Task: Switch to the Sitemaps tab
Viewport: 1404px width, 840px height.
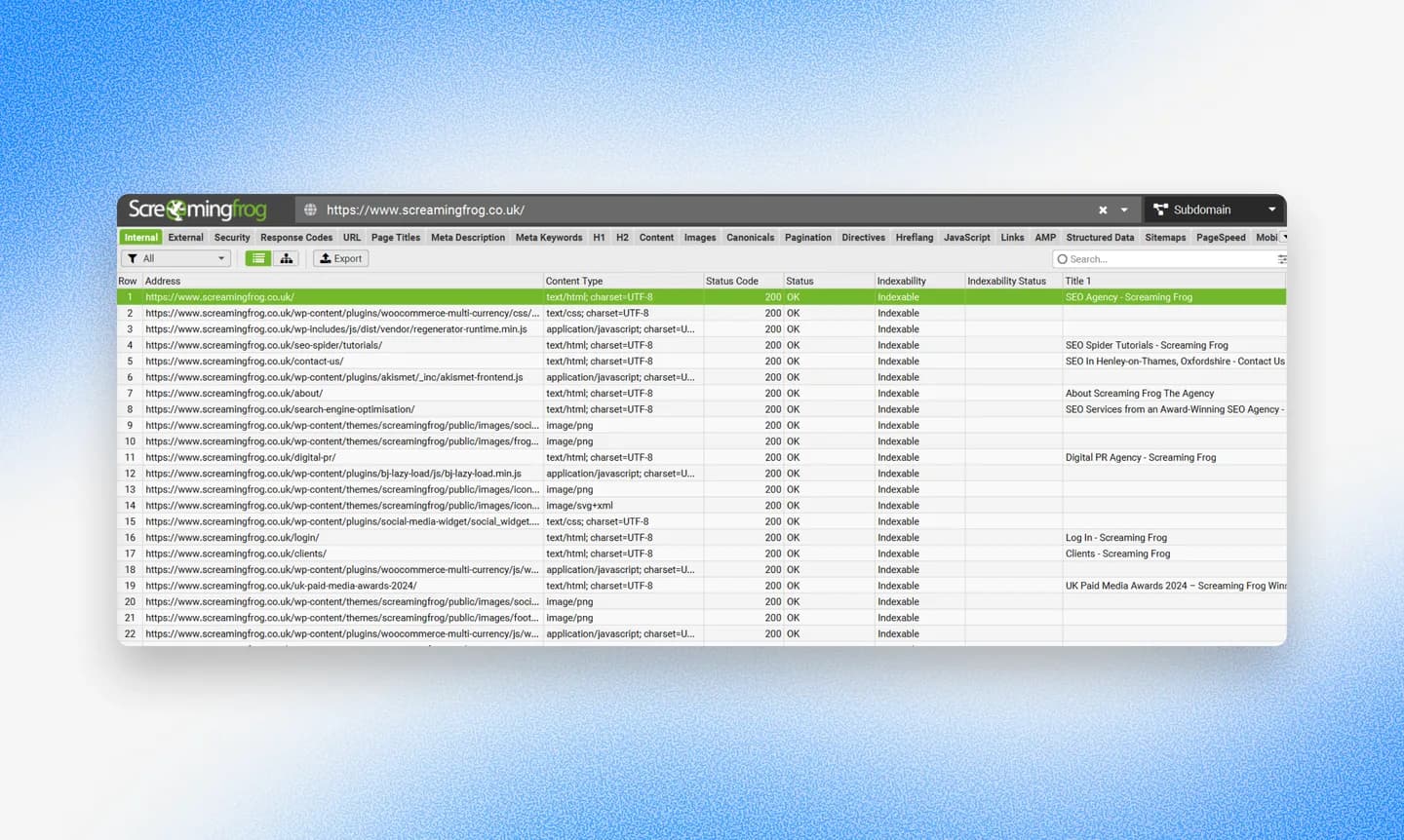Action: point(1165,237)
